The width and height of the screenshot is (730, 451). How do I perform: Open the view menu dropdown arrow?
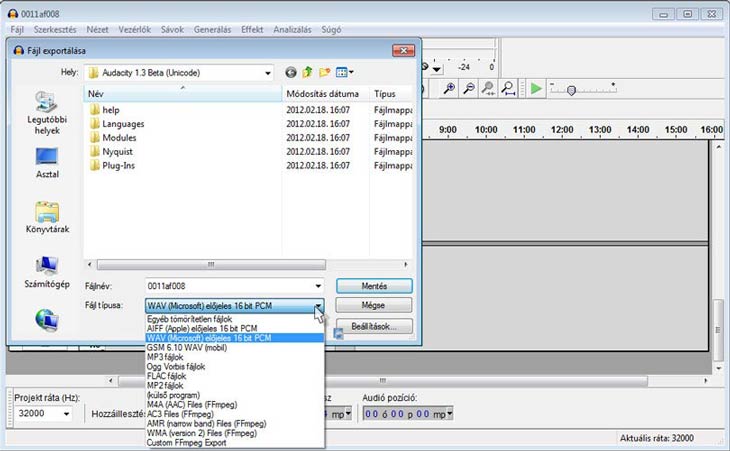pos(352,72)
